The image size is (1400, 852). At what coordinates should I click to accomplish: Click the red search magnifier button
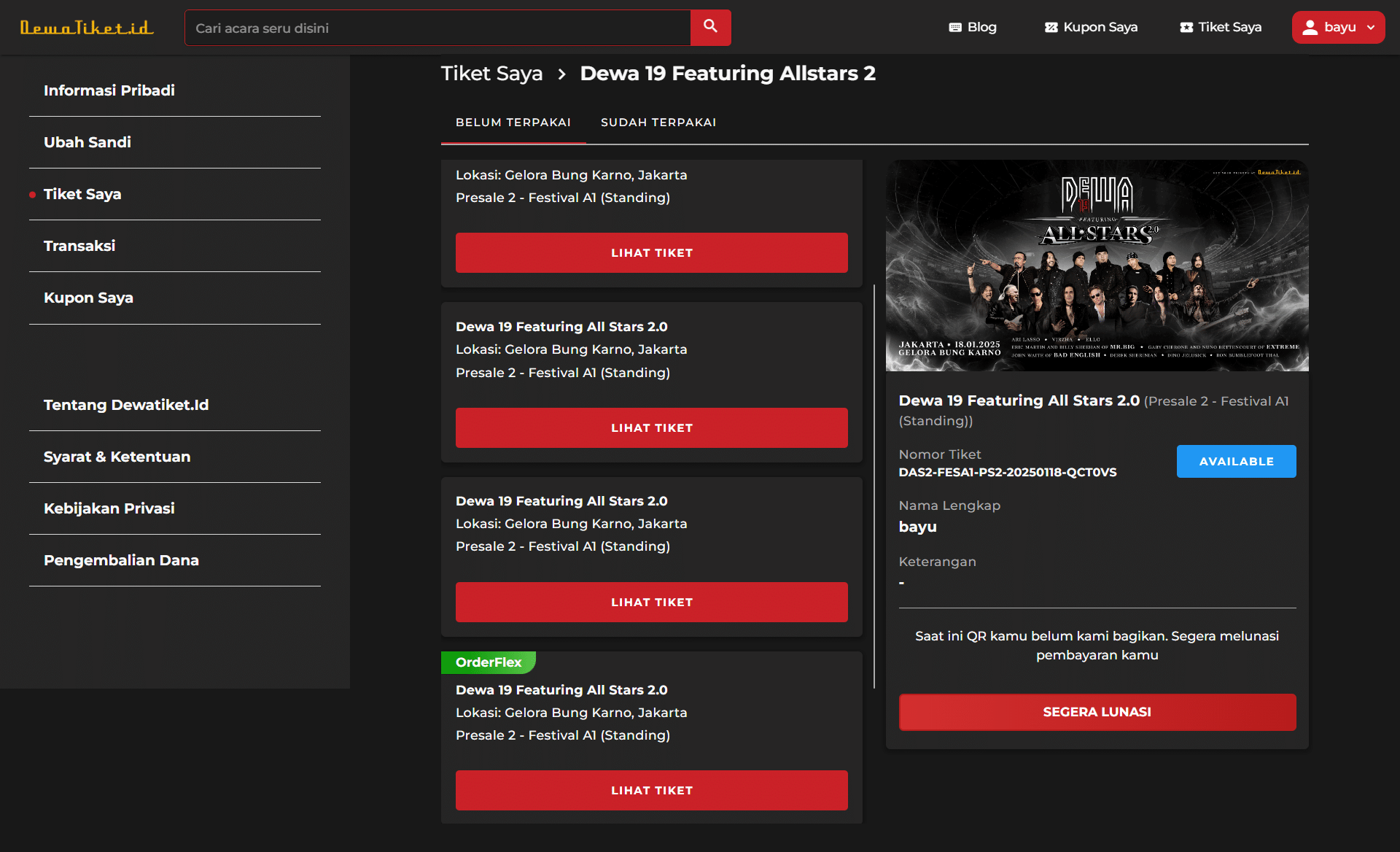710,28
